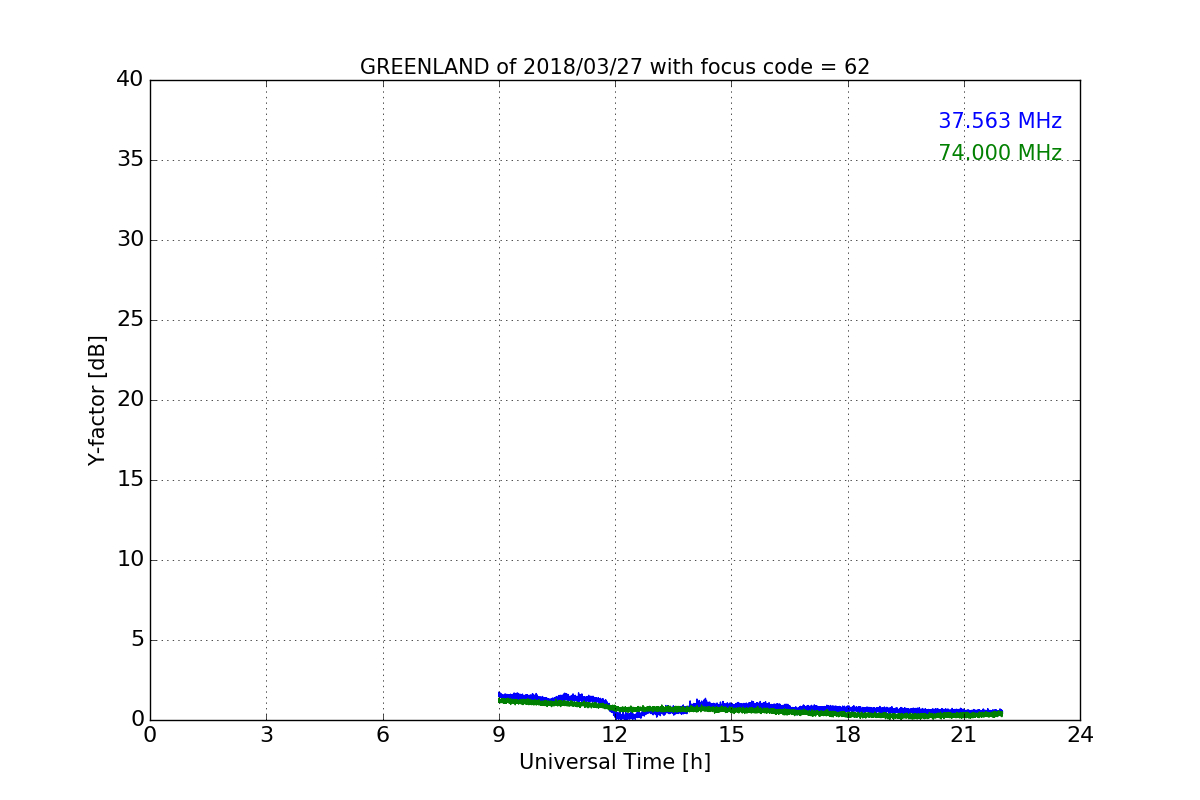Image resolution: width=1200 pixels, height=800 pixels.
Task: Click the x-axis tick label '3'
Action: click(266, 735)
